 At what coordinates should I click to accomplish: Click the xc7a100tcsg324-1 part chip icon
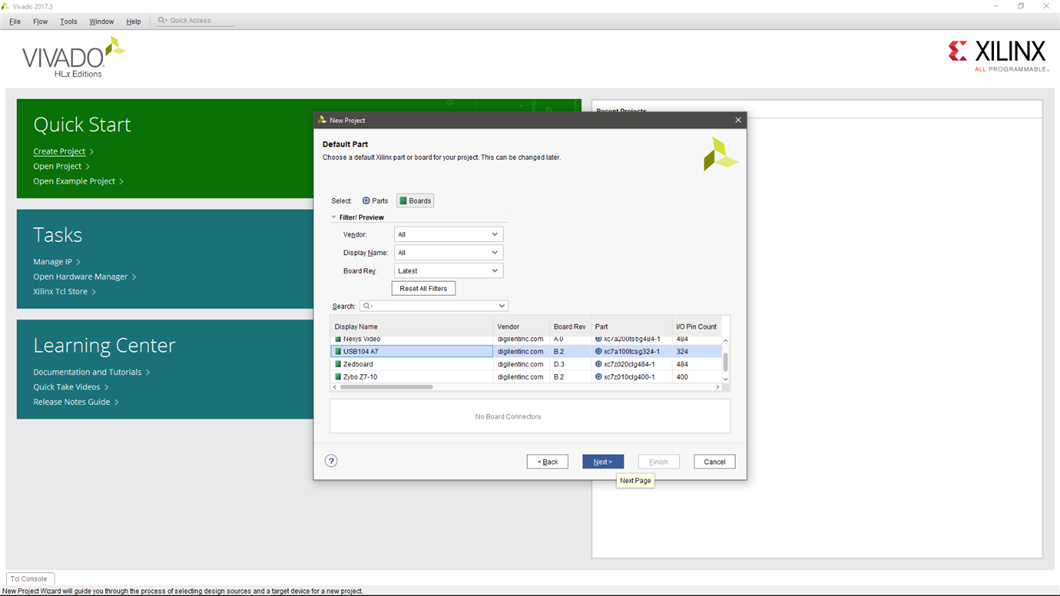point(598,352)
